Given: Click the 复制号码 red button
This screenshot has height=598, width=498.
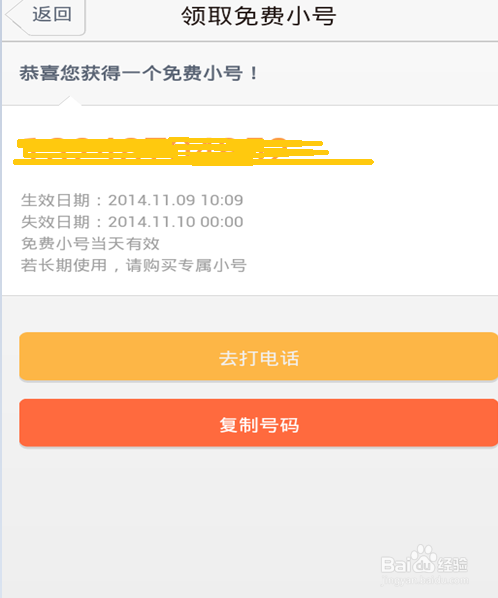Looking at the screenshot, I should pyautogui.click(x=259, y=423).
